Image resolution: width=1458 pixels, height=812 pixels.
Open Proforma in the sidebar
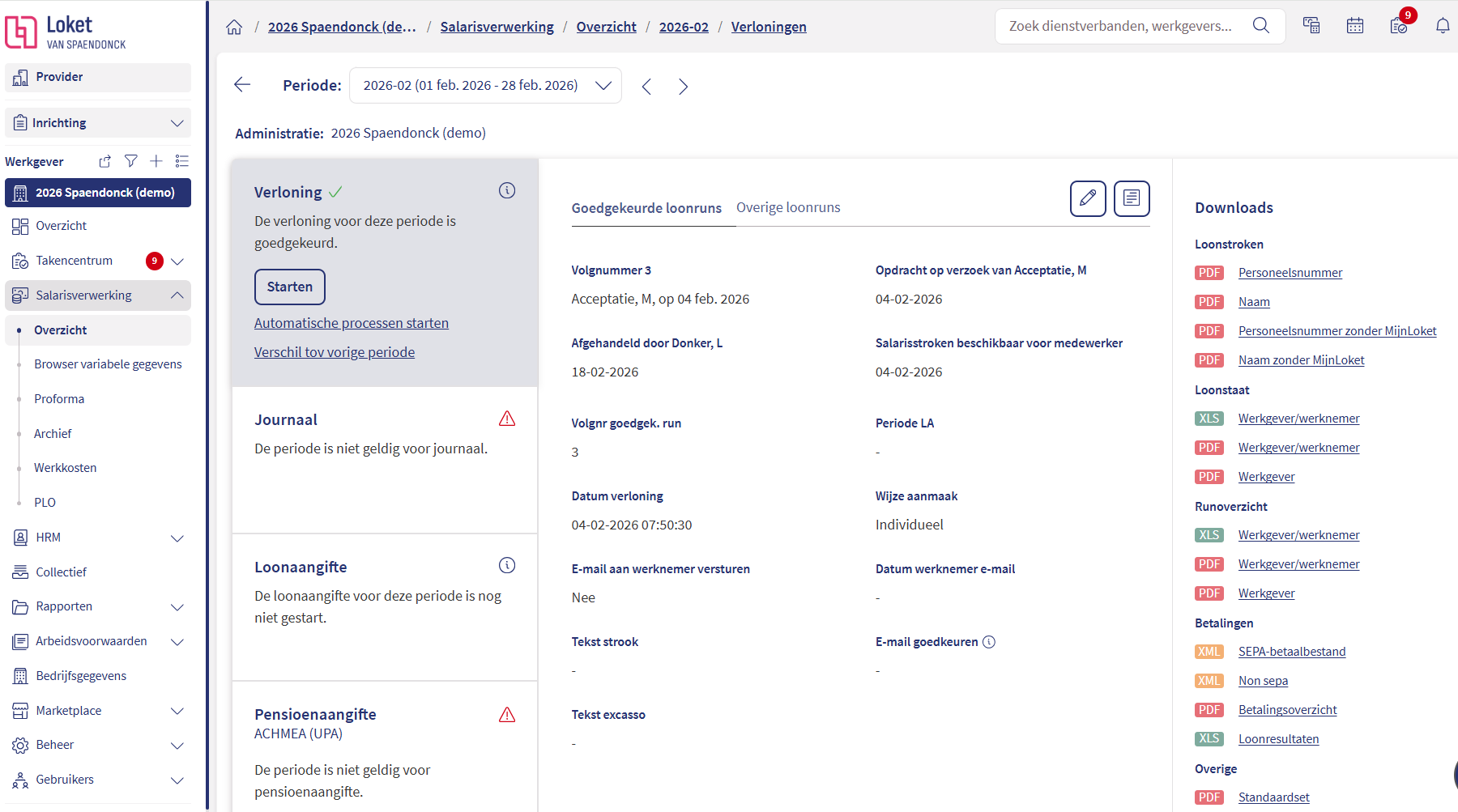click(59, 399)
